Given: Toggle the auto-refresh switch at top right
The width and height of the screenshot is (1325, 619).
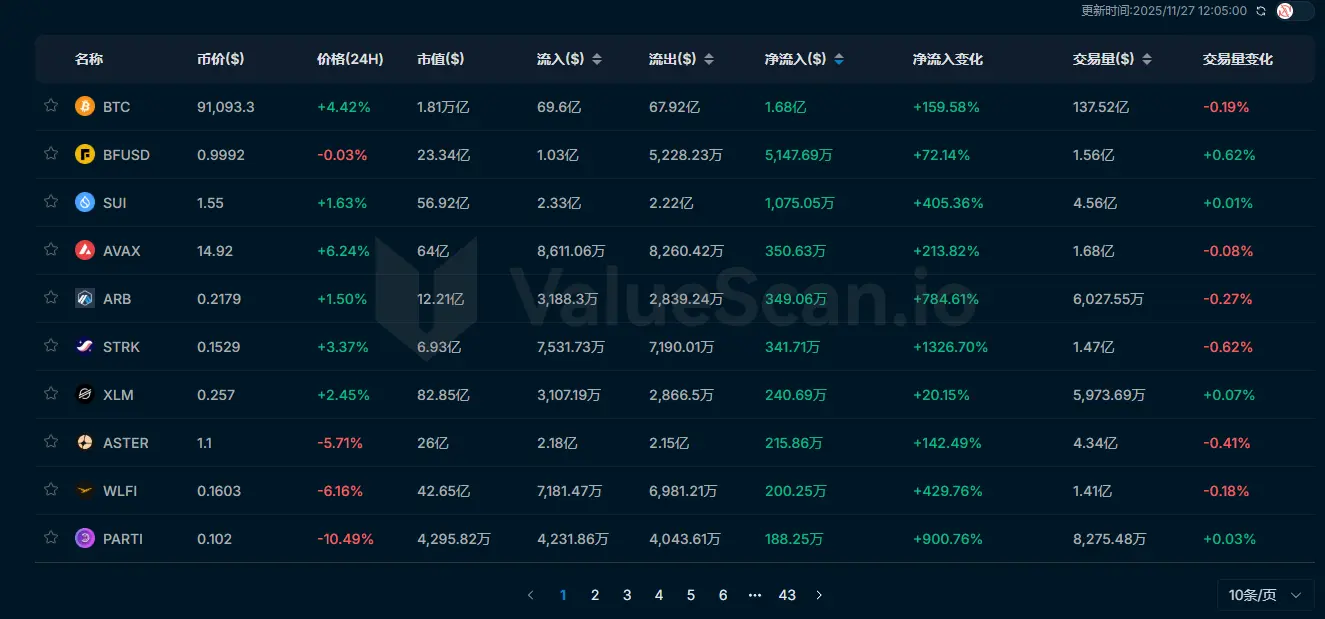Looking at the screenshot, I should click(x=1295, y=11).
